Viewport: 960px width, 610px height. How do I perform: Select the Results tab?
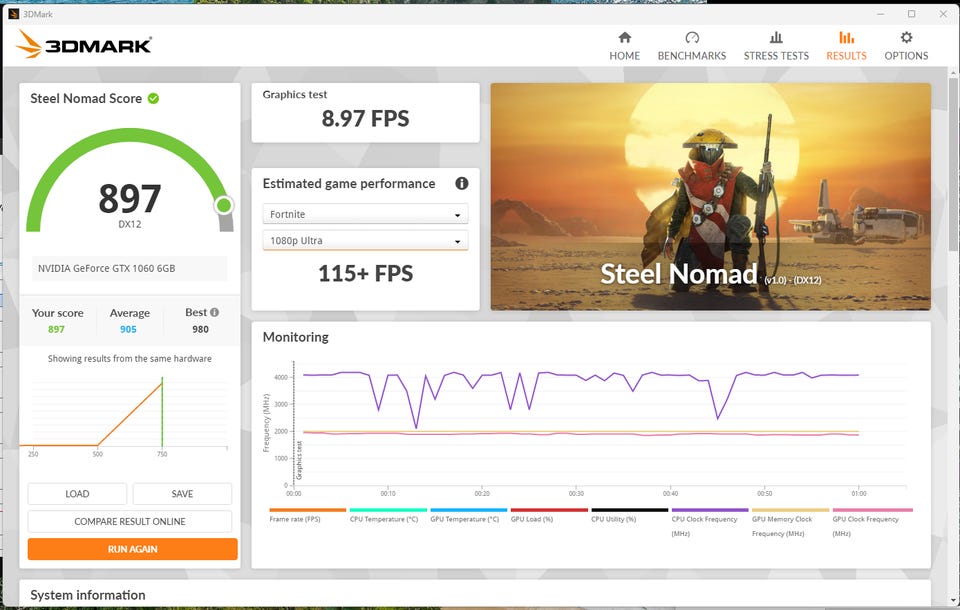tap(846, 47)
